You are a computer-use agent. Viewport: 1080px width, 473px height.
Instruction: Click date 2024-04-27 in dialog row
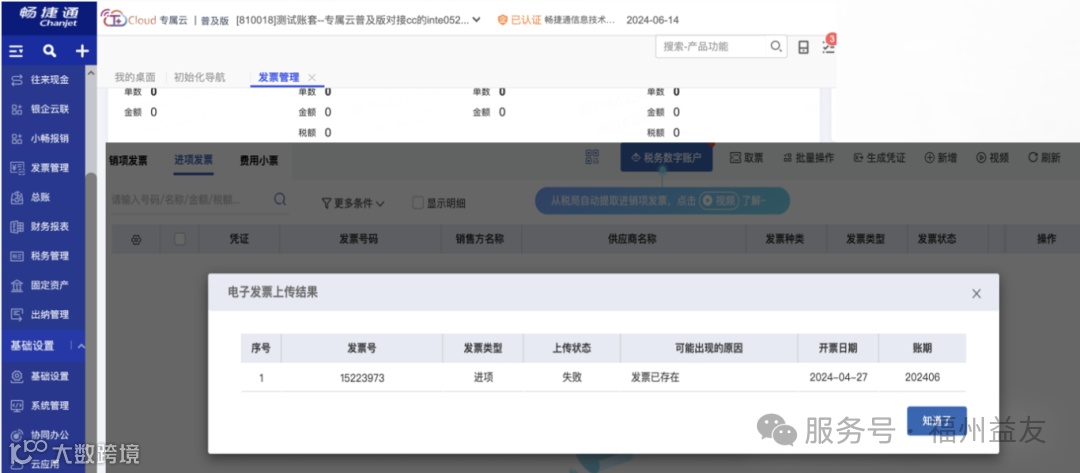(x=838, y=377)
